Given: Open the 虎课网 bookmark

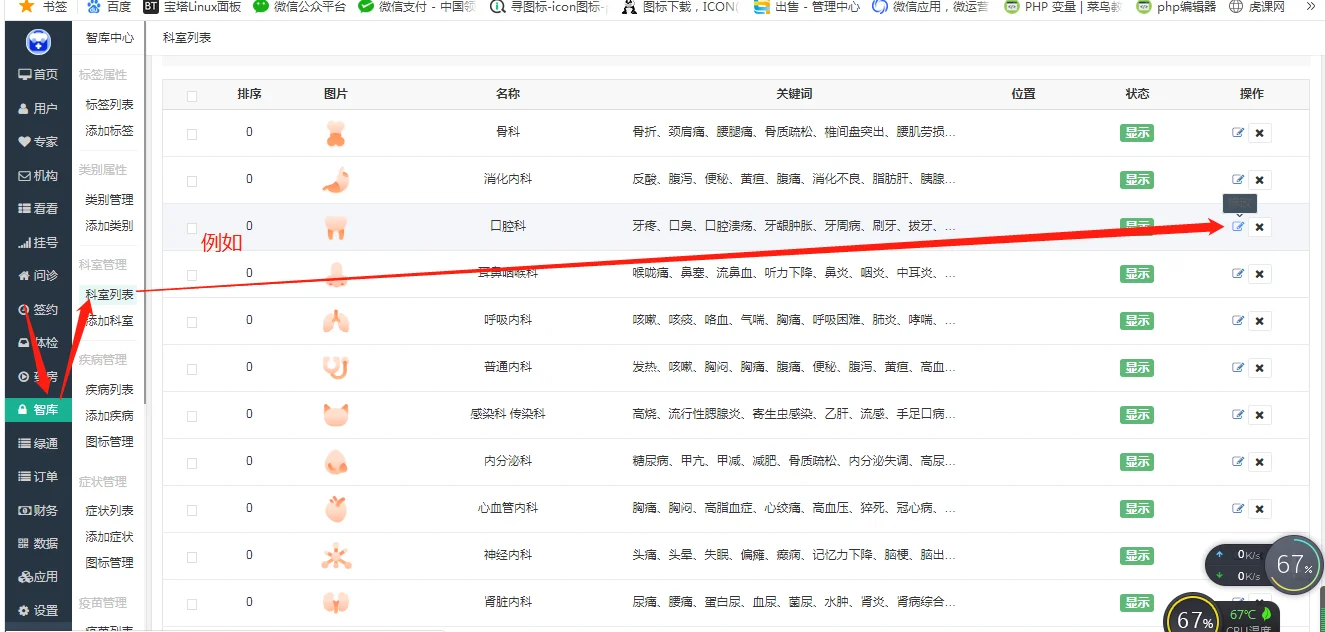Looking at the screenshot, I should 1256,6.
